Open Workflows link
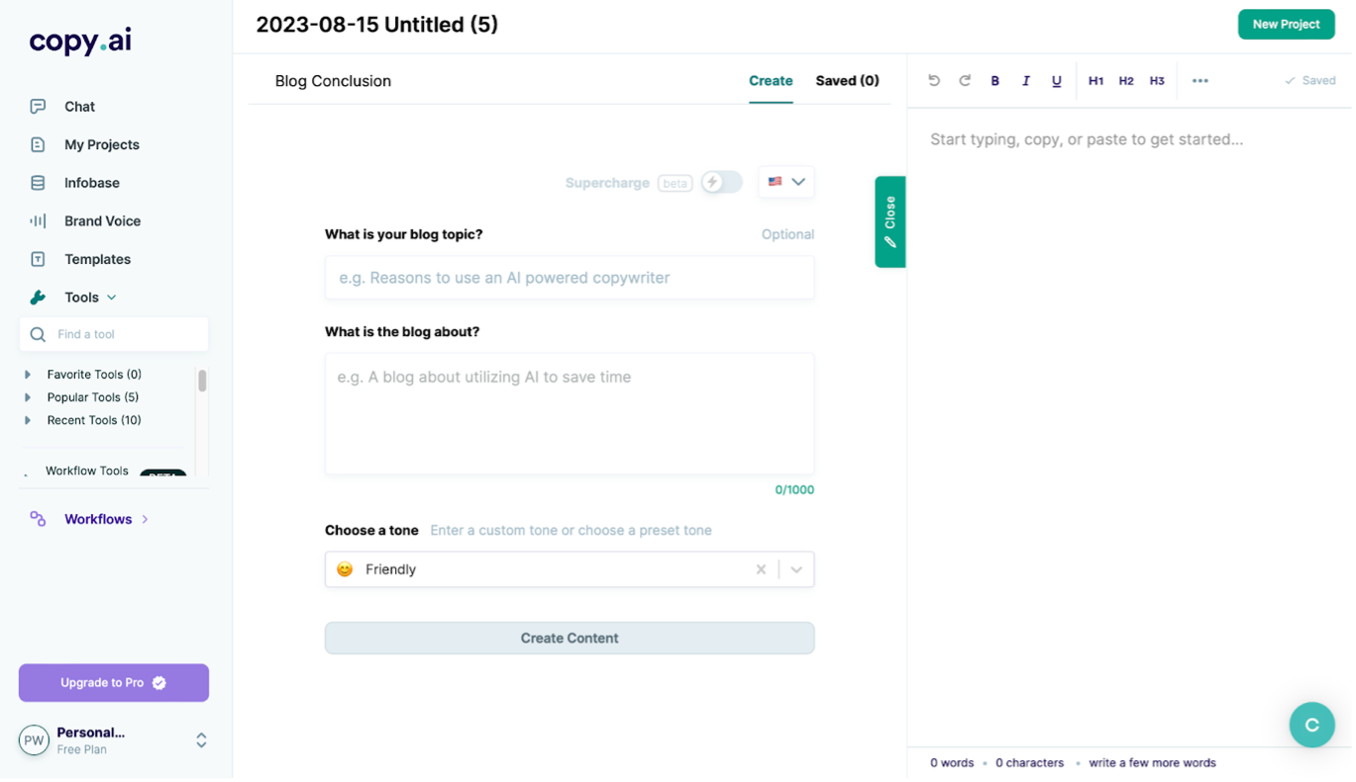This screenshot has height=782, width=1356. [98, 520]
